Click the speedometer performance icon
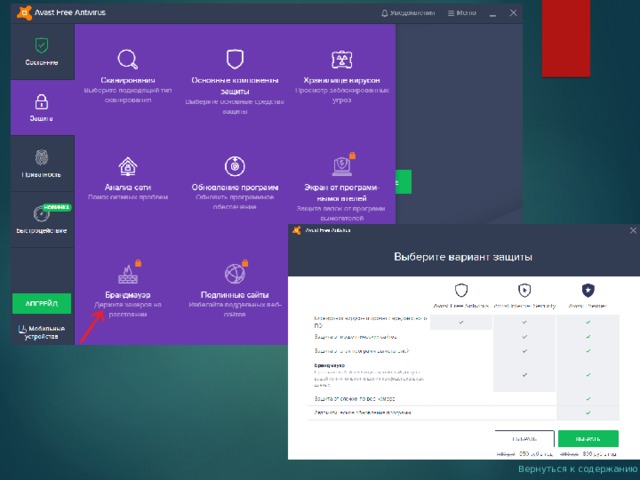Screen dimensions: 640x480 [x=41, y=214]
